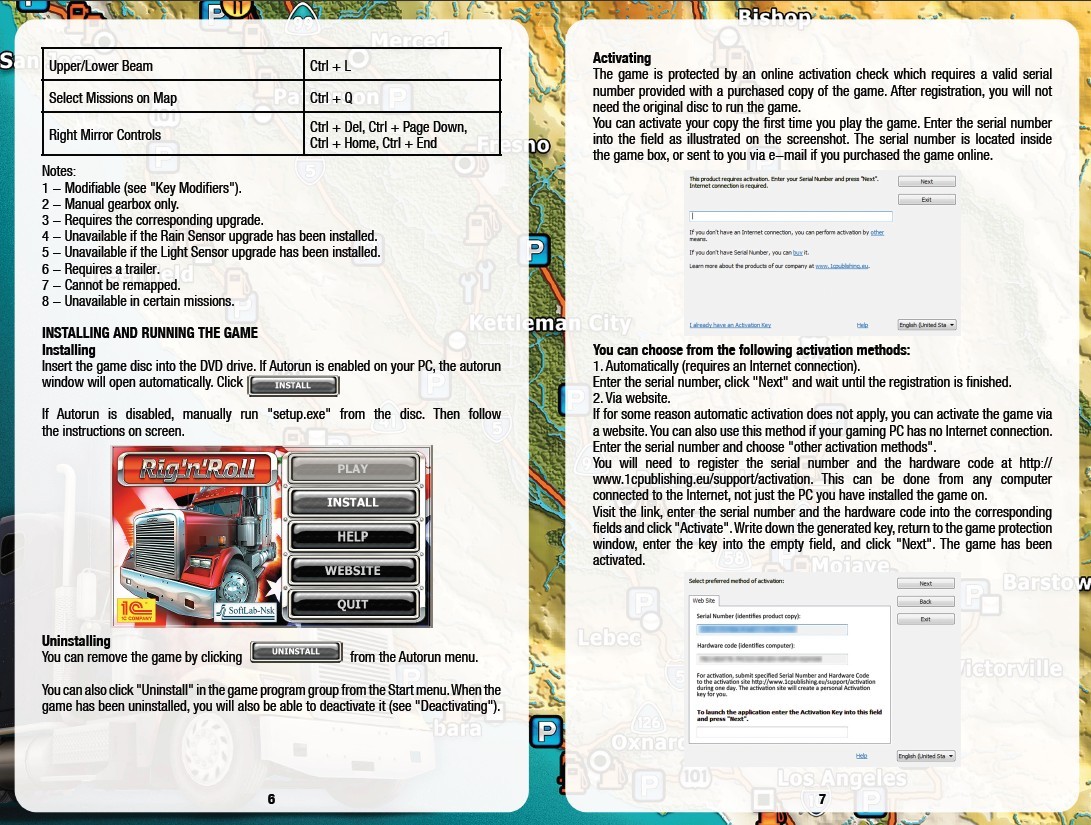This screenshot has height=825, width=1091.
Task: Click the 'Installing' subheading
Action: coord(68,350)
